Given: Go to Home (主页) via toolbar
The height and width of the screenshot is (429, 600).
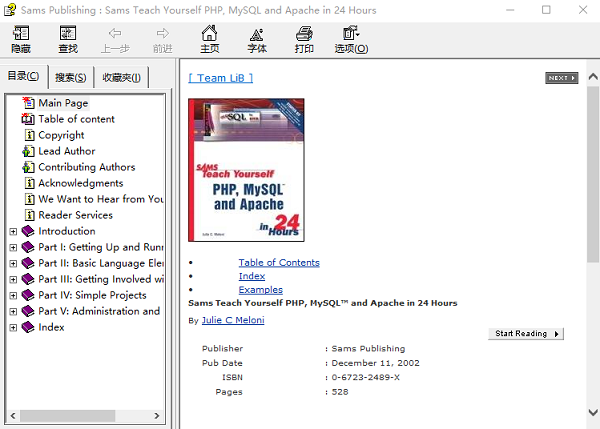Looking at the screenshot, I should pos(209,40).
